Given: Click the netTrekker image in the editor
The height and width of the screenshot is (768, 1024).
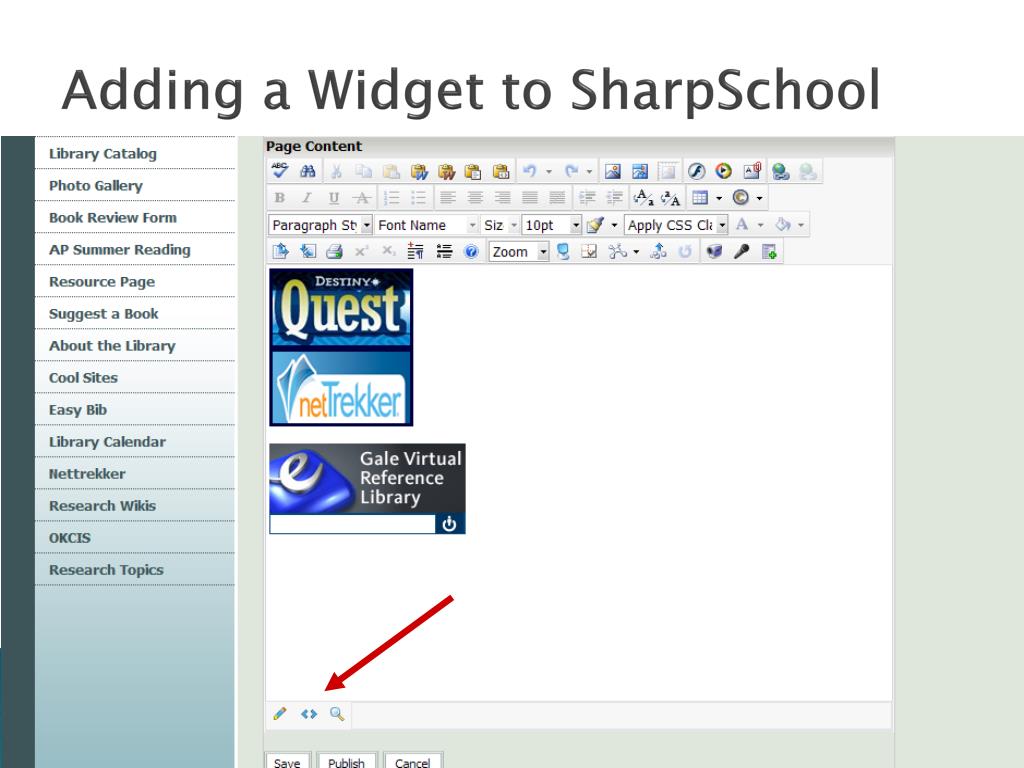Looking at the screenshot, I should coord(341,388).
